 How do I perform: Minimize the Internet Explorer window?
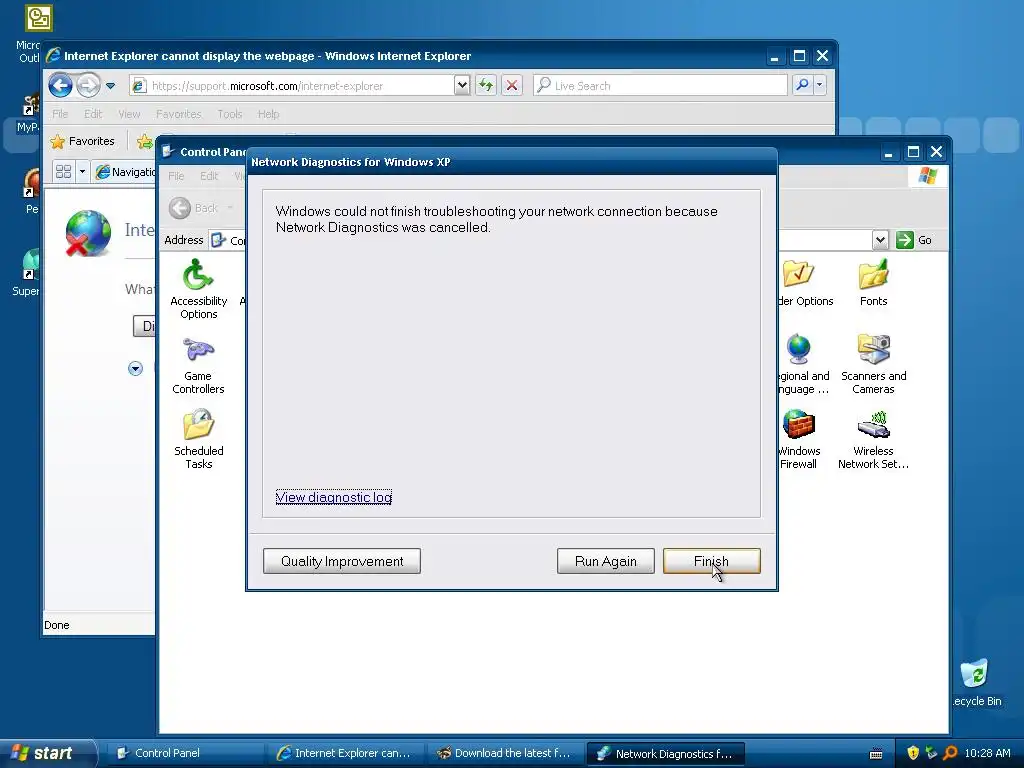[x=775, y=56]
